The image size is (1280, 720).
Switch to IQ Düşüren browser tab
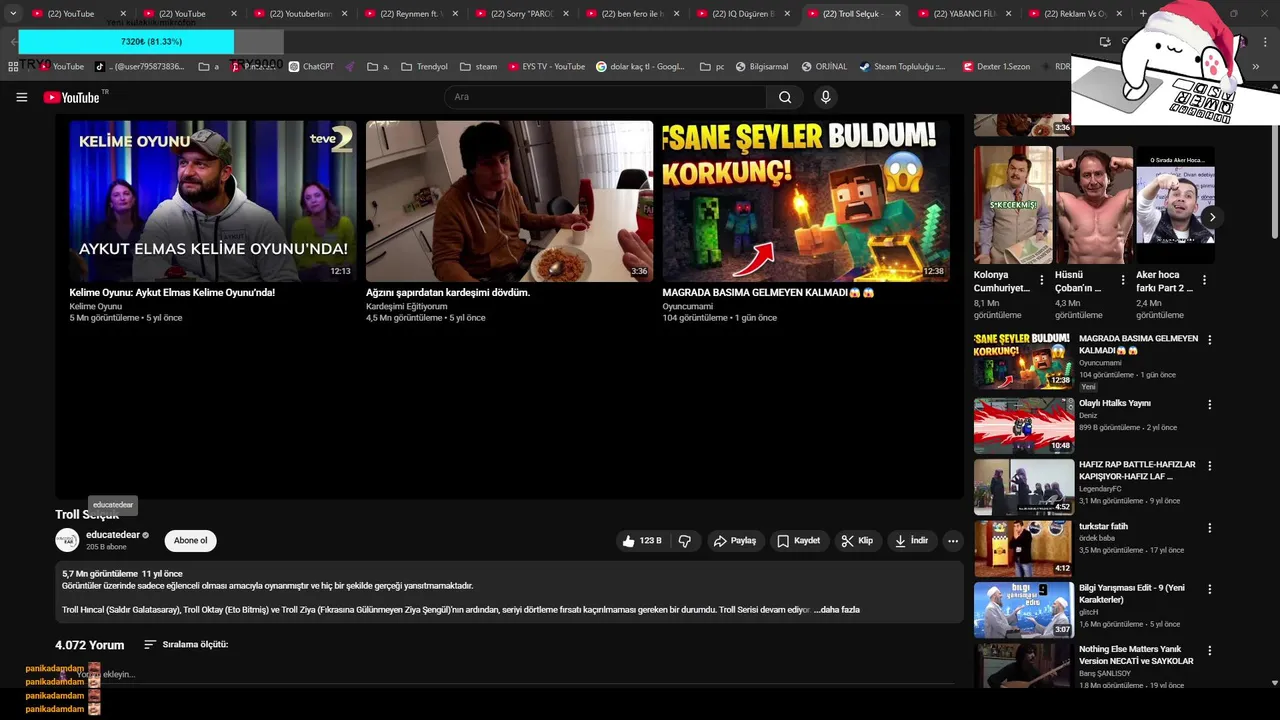pyautogui.click(x=741, y=14)
